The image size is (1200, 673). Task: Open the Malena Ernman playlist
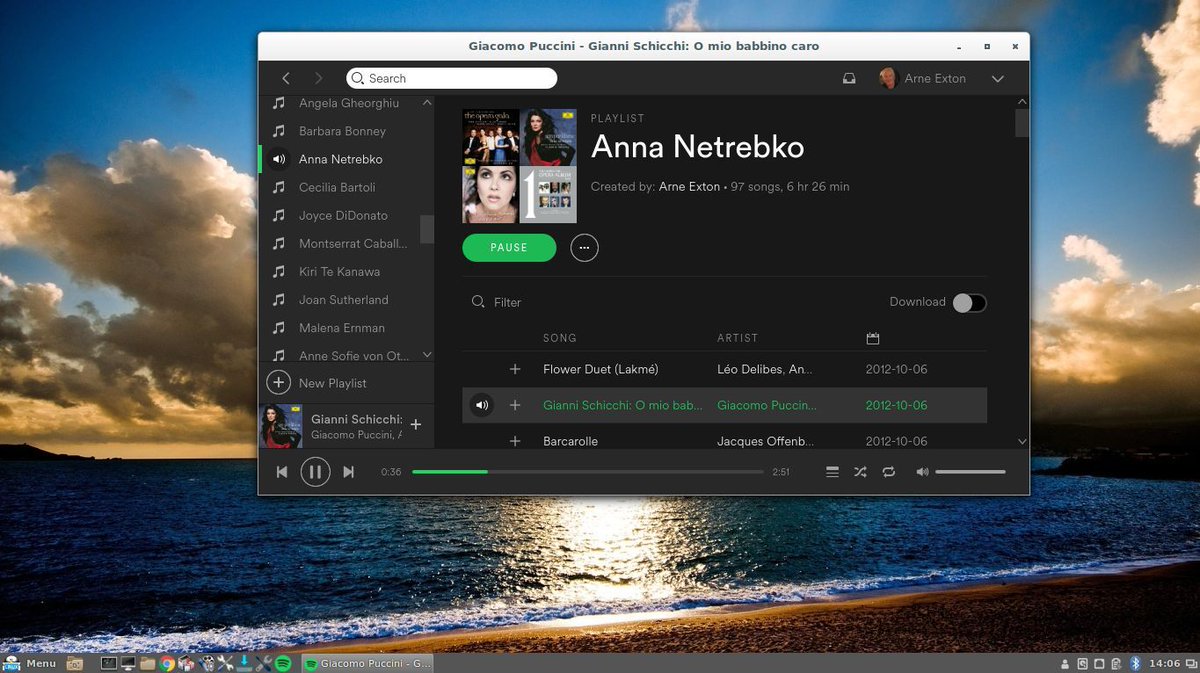pos(340,327)
